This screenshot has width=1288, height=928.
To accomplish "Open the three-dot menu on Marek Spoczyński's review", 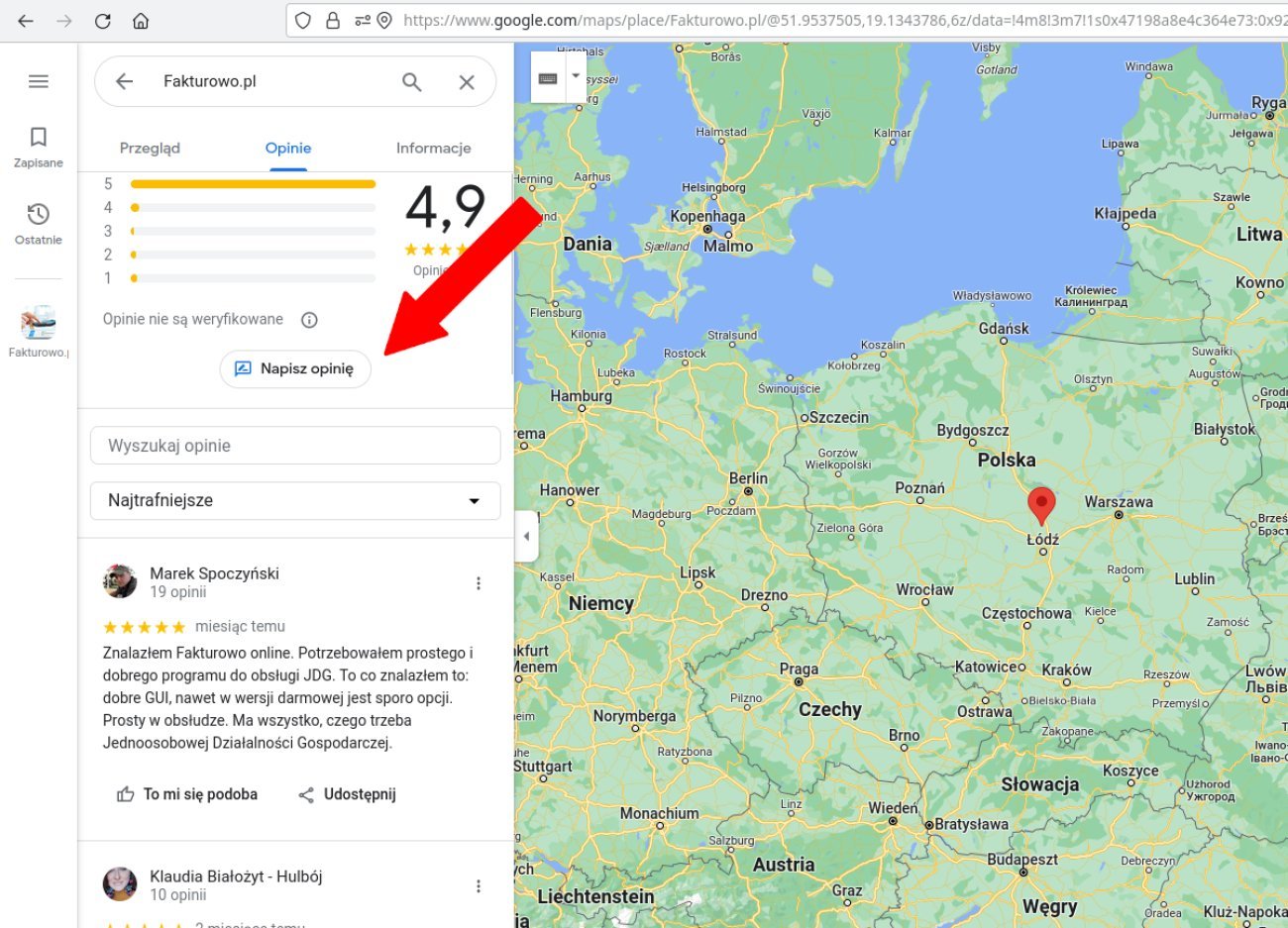I will tap(479, 583).
